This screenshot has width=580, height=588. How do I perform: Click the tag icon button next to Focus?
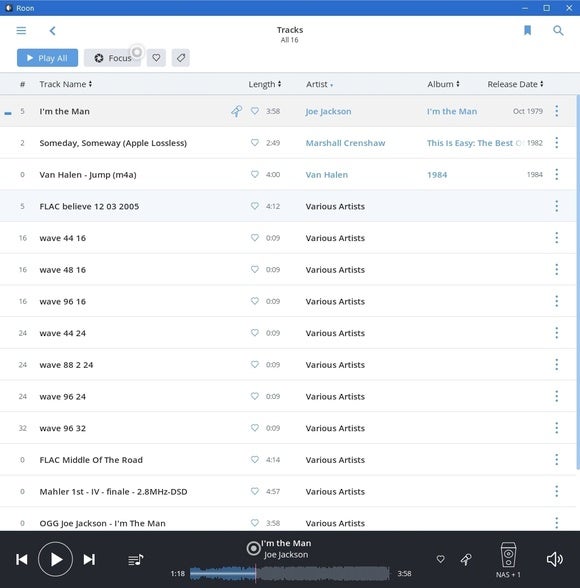tap(181, 58)
